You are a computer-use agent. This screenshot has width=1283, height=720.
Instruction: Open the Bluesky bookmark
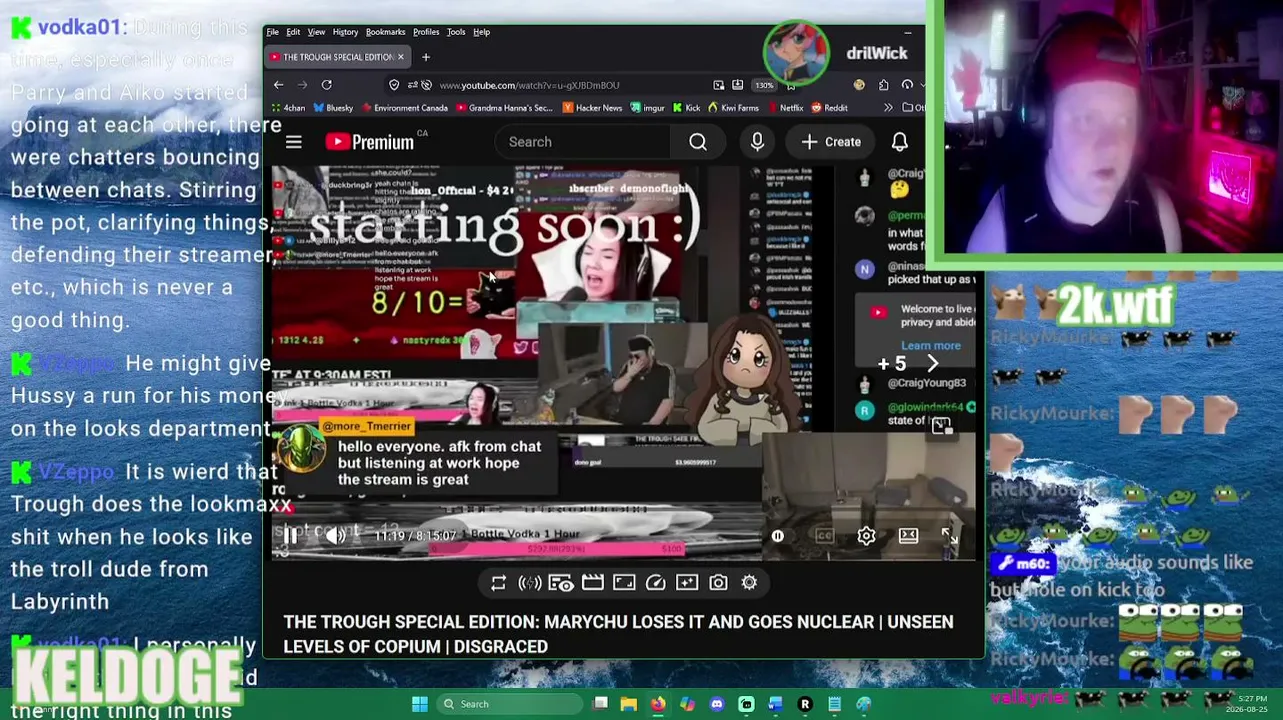click(333, 108)
